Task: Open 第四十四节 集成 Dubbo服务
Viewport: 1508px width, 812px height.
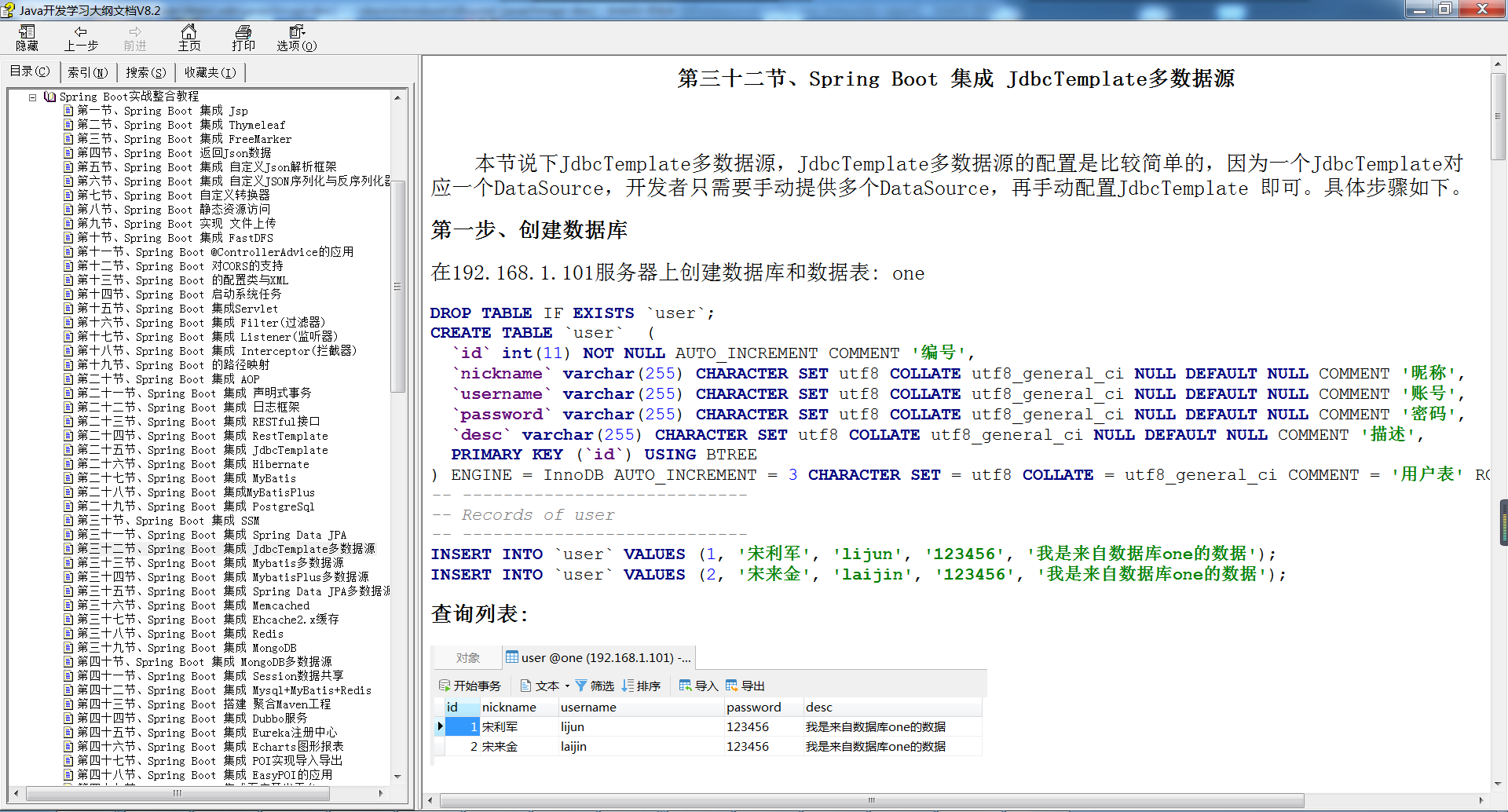Action: pyautogui.click(x=192, y=719)
